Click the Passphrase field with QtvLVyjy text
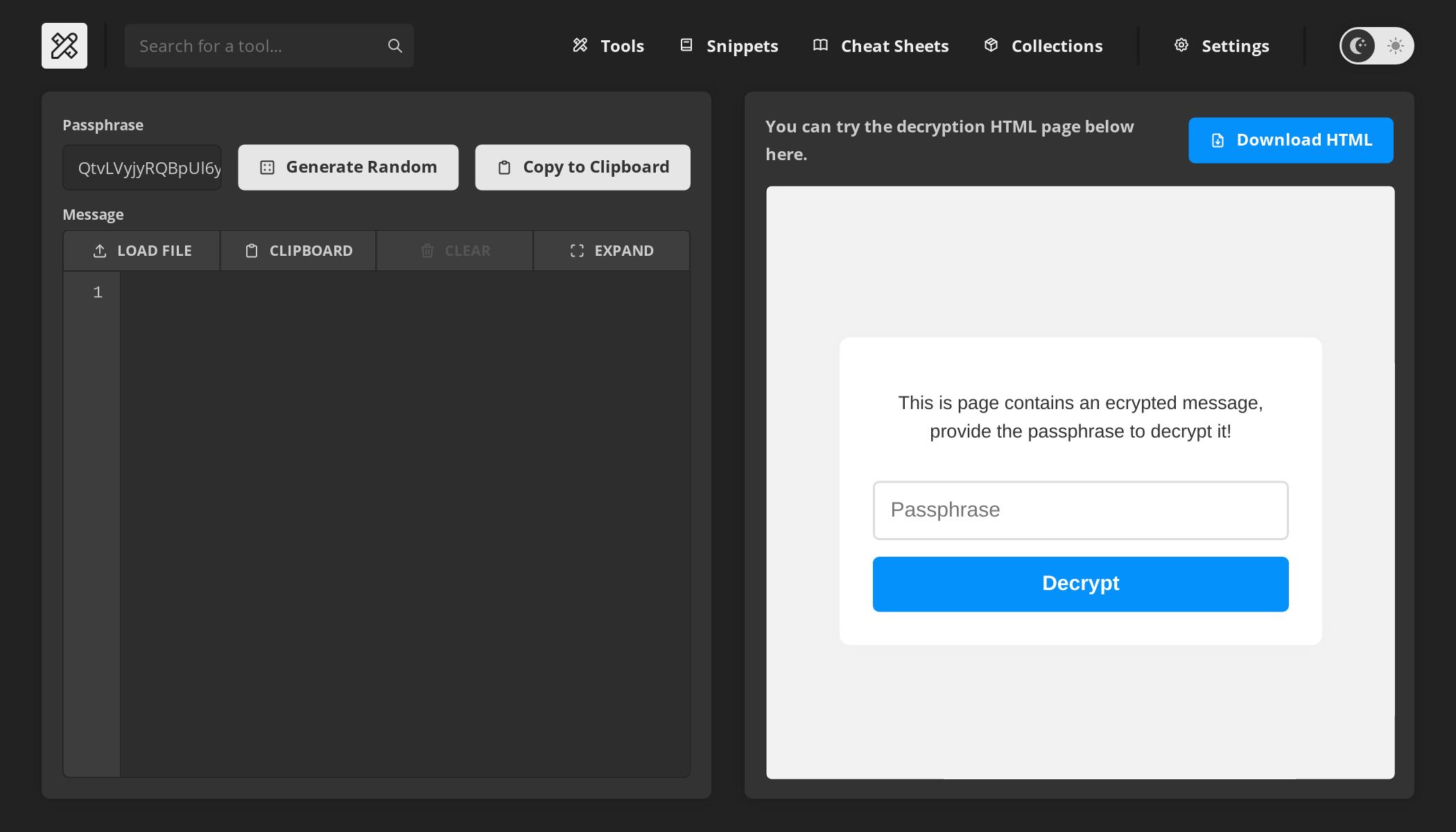 coord(142,167)
